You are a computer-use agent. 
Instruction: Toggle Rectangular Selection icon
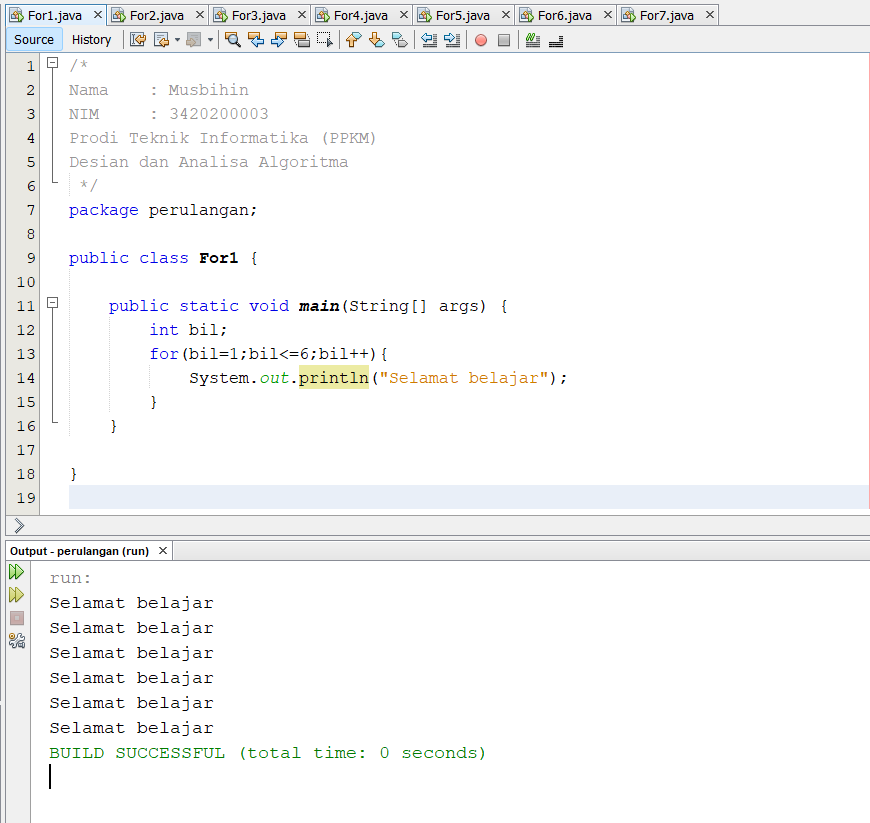pyautogui.click(x=325, y=40)
